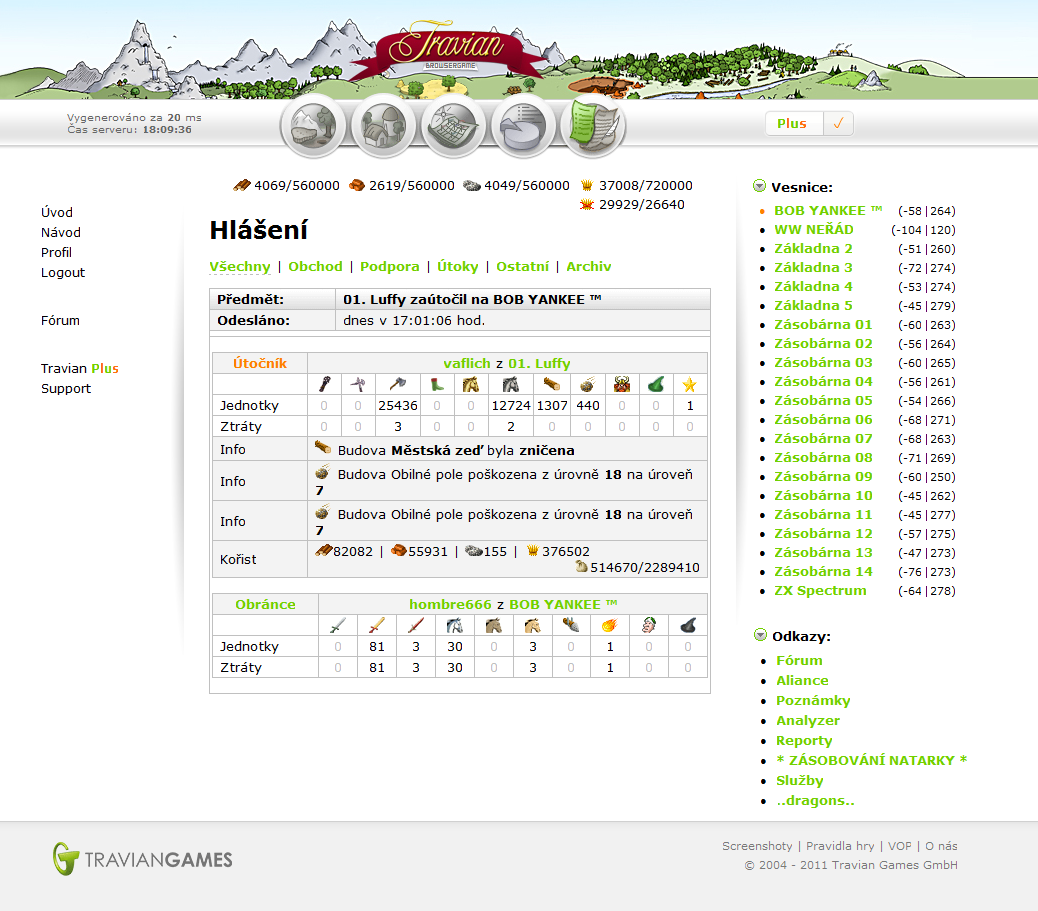The width and height of the screenshot is (1038, 911).
Task: Open Návod in the left menu
Action: (x=61, y=232)
